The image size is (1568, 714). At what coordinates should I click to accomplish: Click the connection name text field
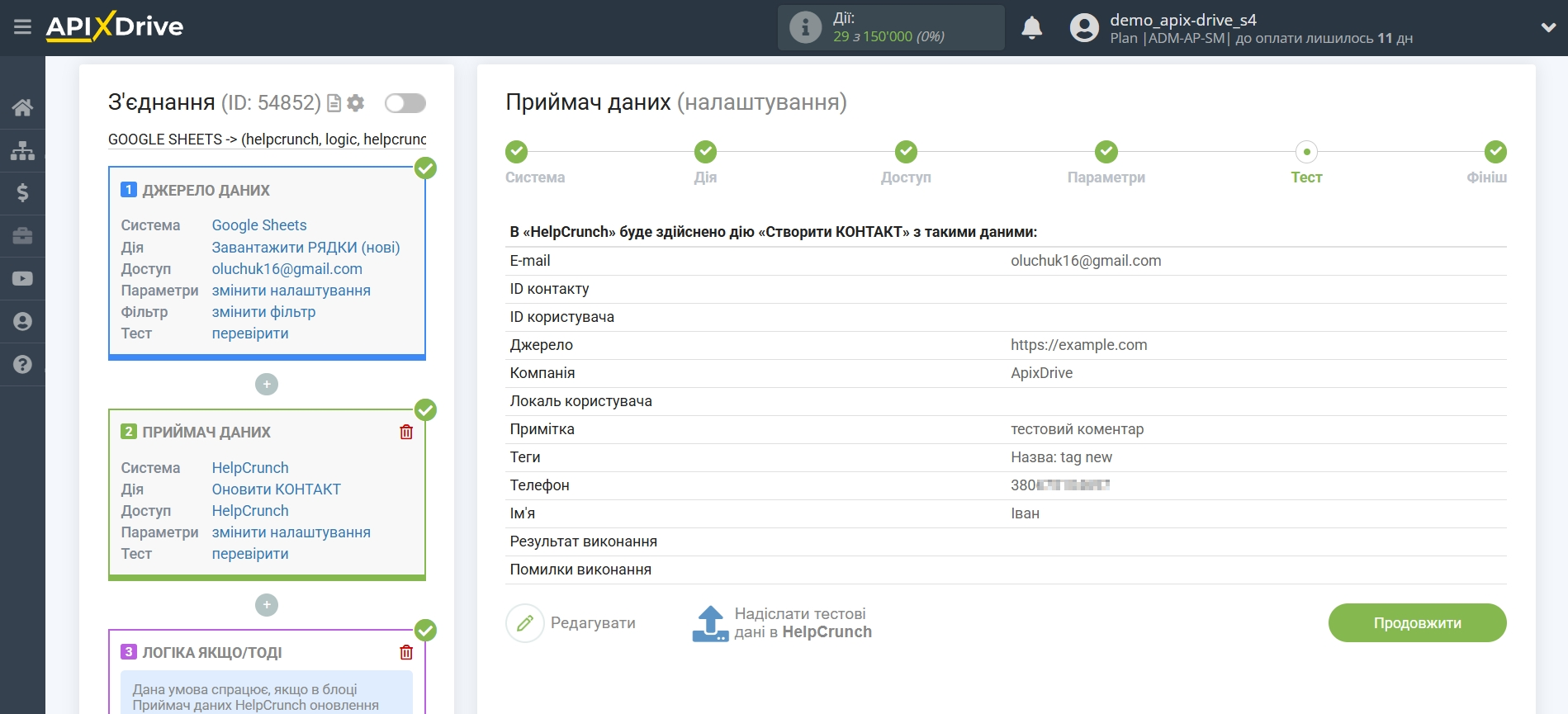(267, 139)
